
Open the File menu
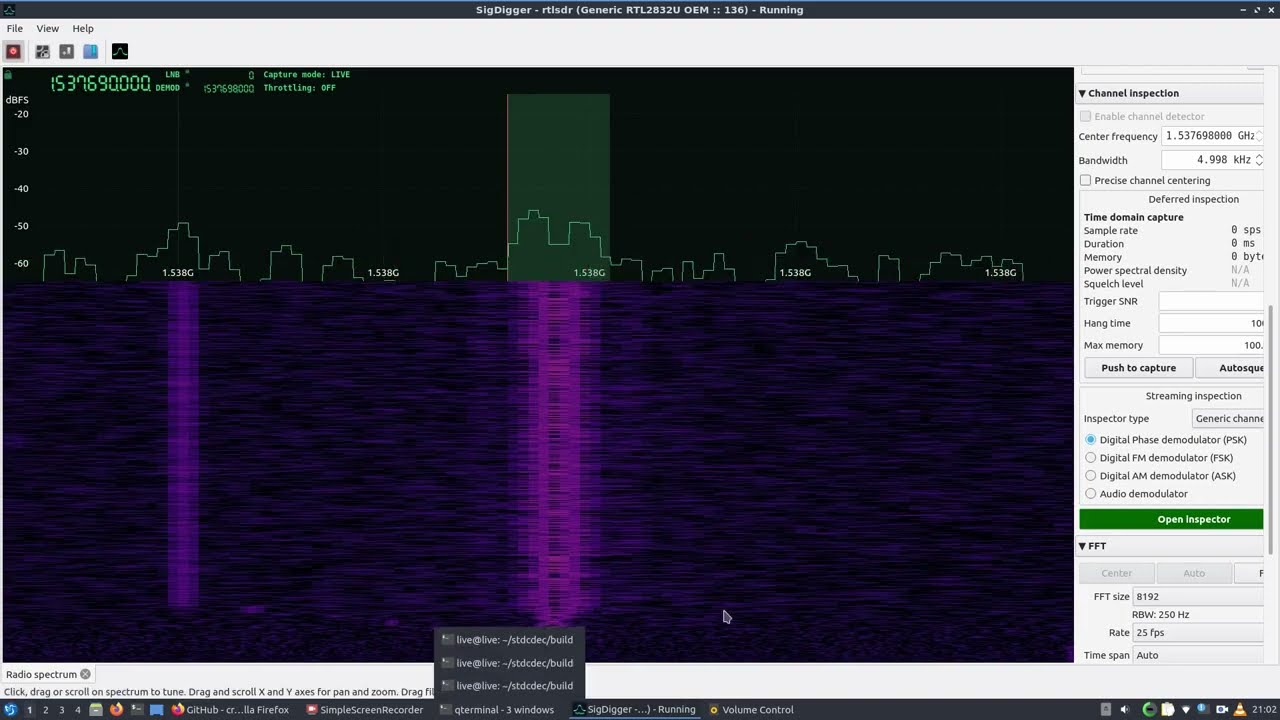point(15,28)
